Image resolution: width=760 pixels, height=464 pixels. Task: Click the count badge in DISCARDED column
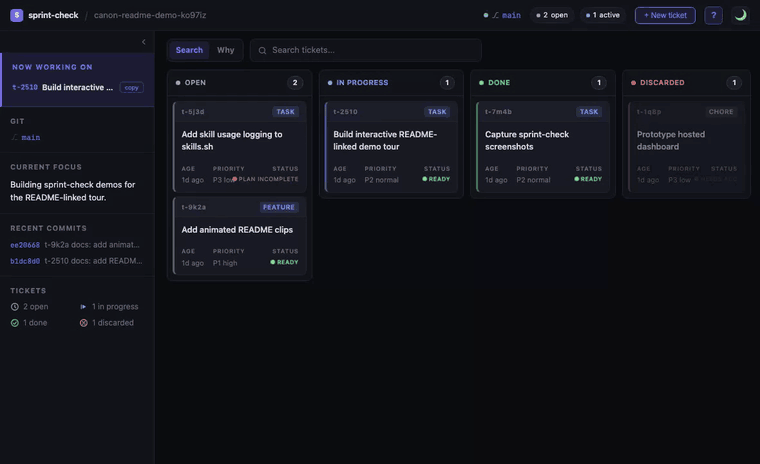734,83
